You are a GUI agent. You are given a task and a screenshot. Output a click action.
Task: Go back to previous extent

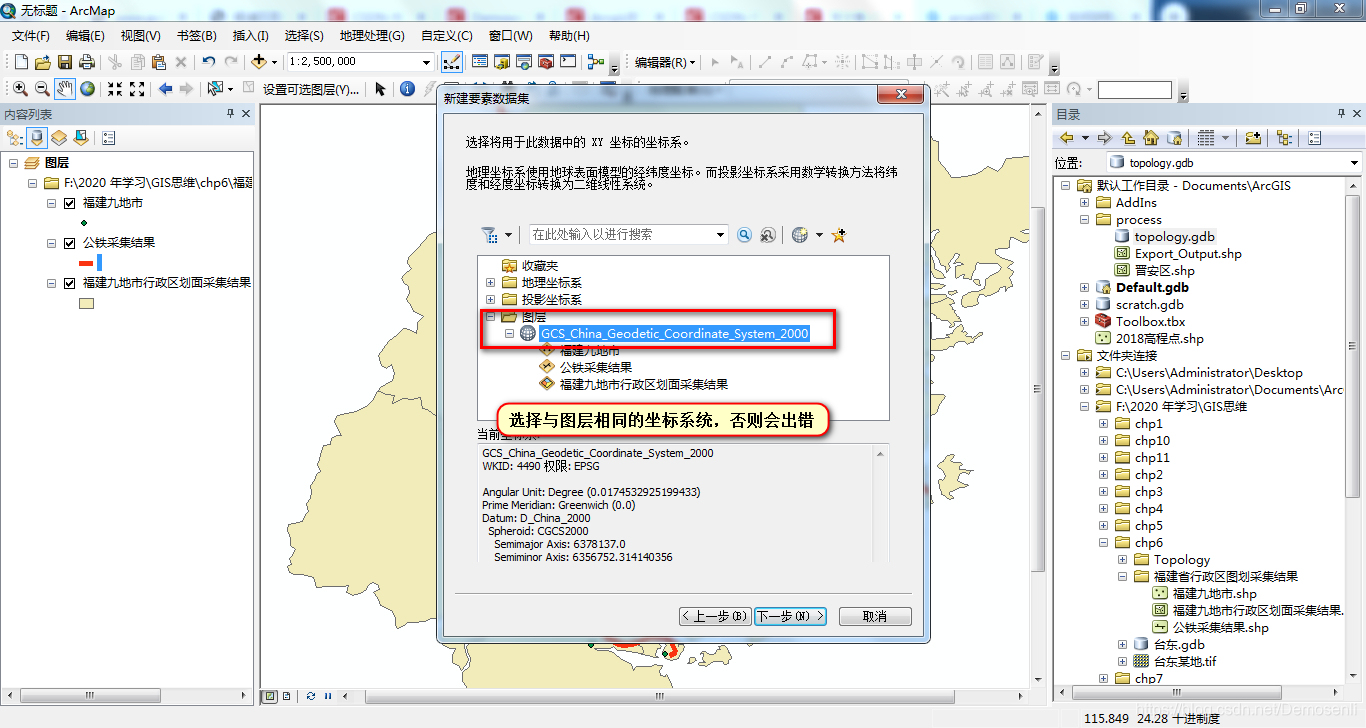[166, 89]
